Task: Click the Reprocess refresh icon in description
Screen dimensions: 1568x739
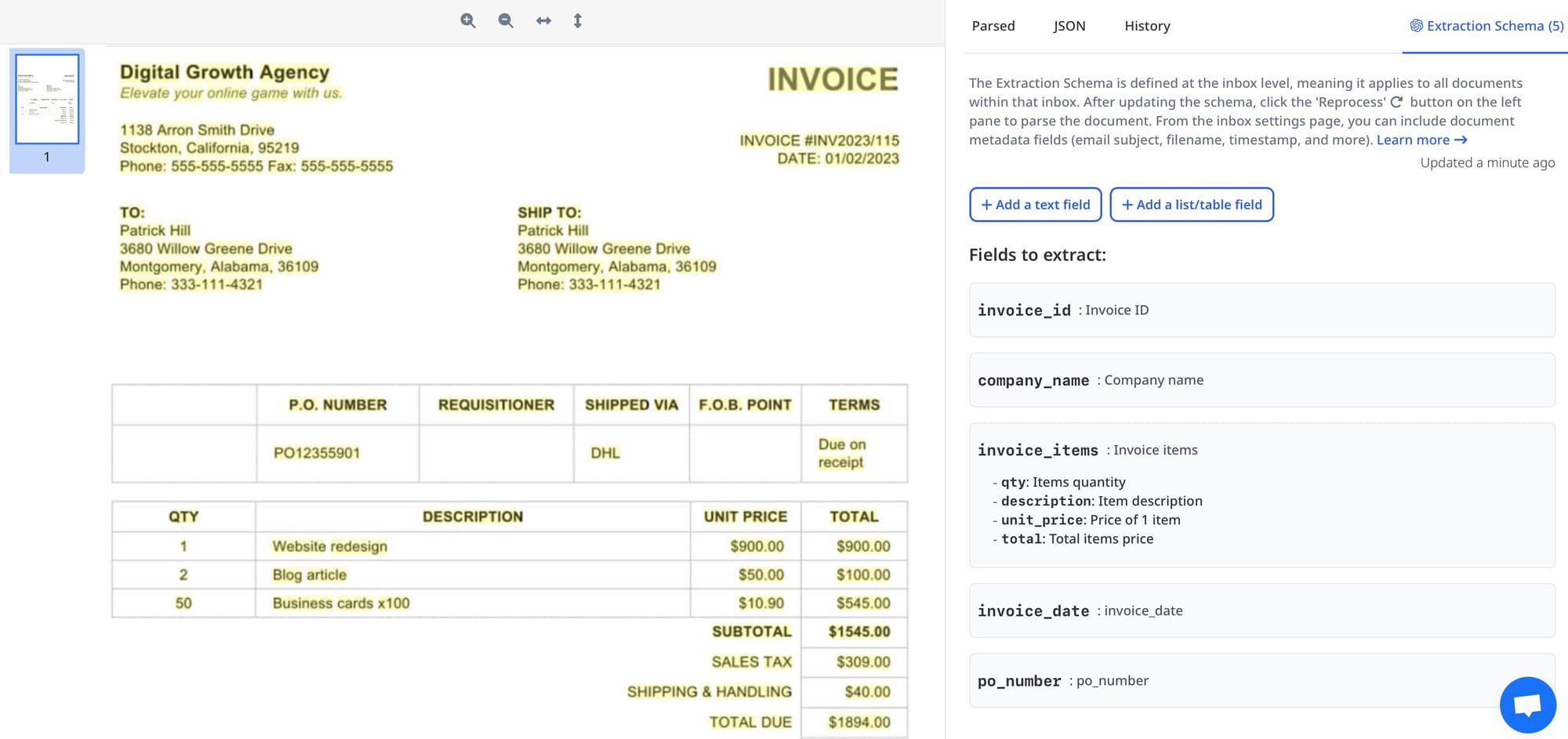Action: [1396, 102]
